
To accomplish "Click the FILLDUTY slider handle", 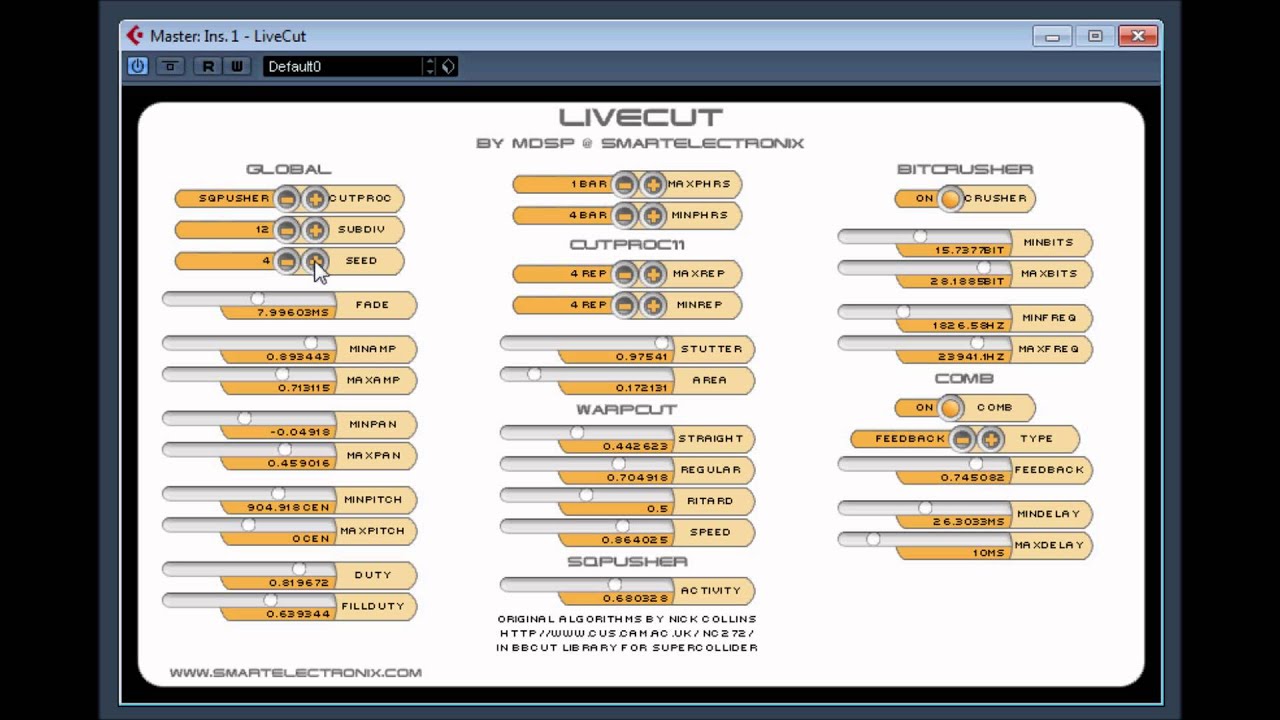I will pos(270,599).
